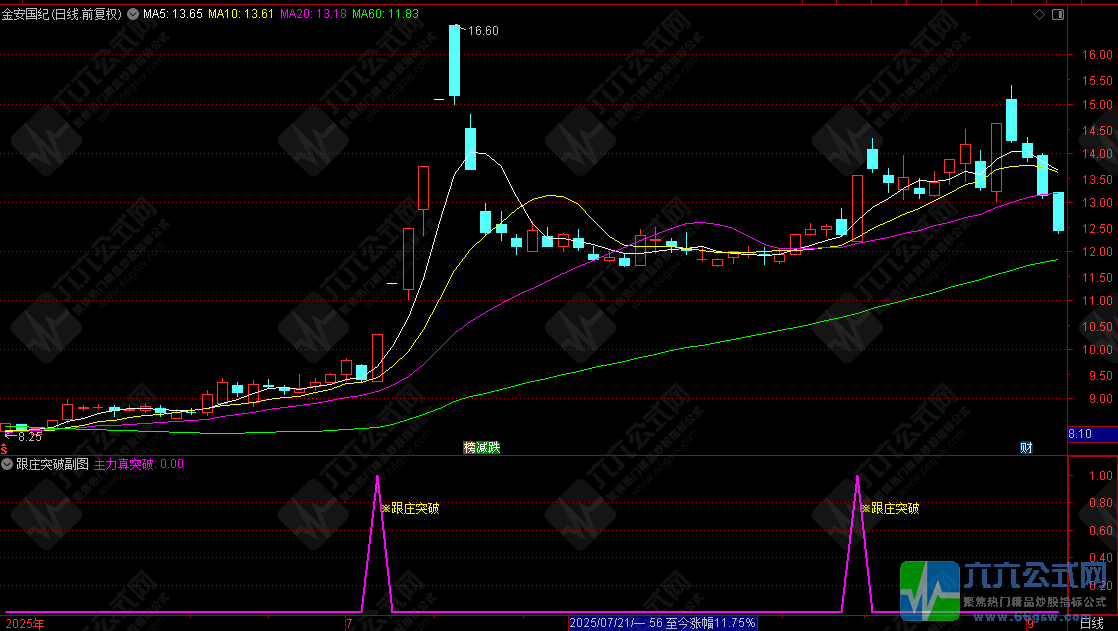The width and height of the screenshot is (1118, 631).
Task: Click the 榜减跌 info marker
Action: (481, 446)
